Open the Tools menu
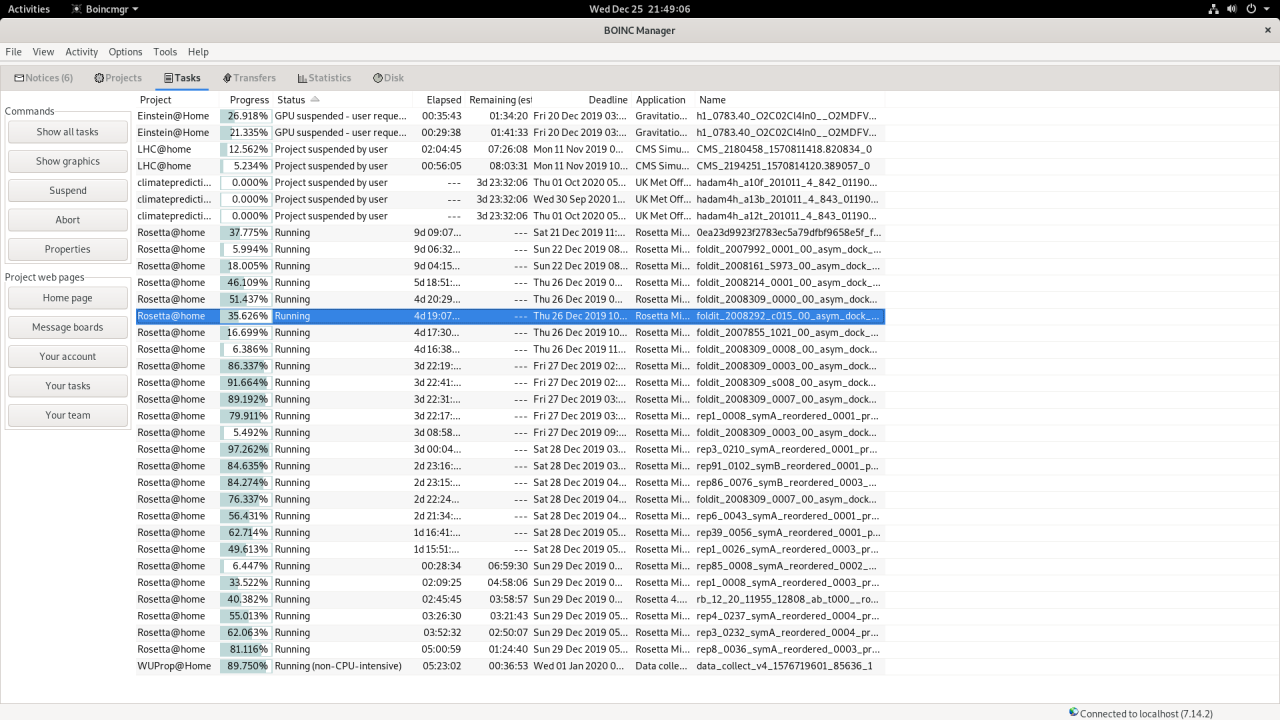The width and height of the screenshot is (1280, 720). click(x=165, y=52)
